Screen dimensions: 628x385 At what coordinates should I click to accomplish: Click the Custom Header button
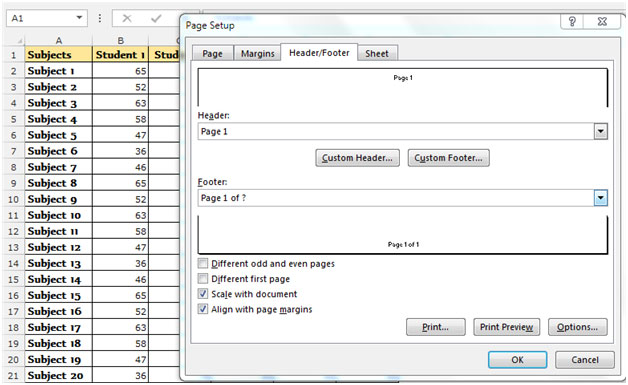coord(357,158)
